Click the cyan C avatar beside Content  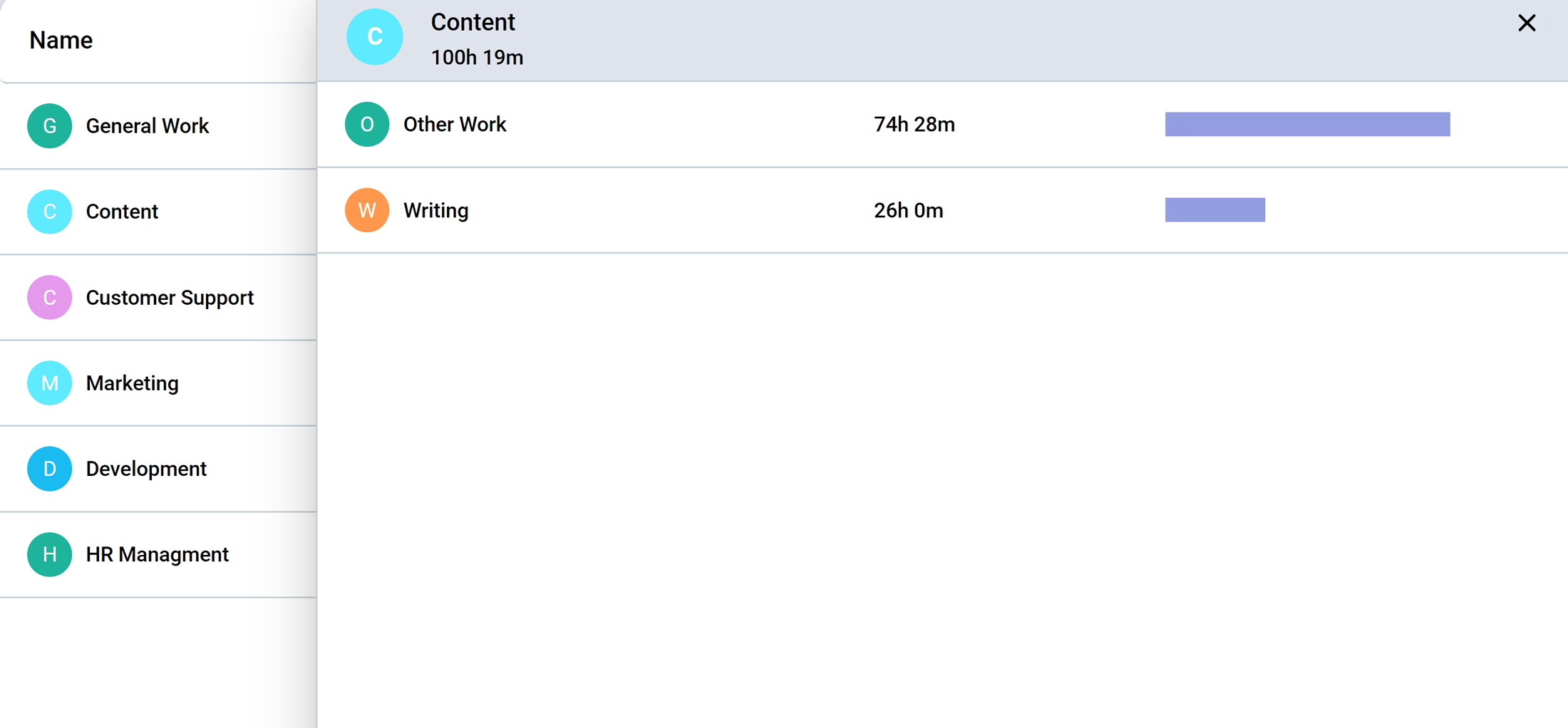pyautogui.click(x=49, y=212)
